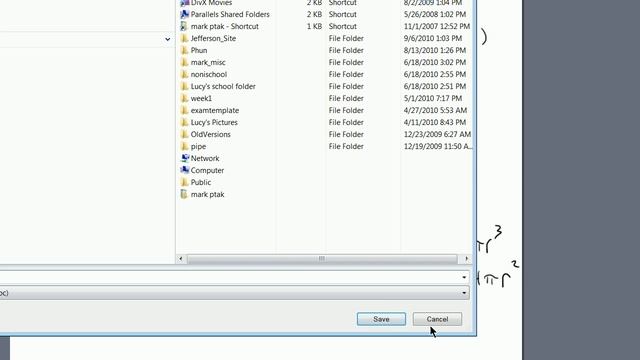Click the date 9/6/2010 1:03 PM
The image size is (640, 360).
[x=433, y=38]
